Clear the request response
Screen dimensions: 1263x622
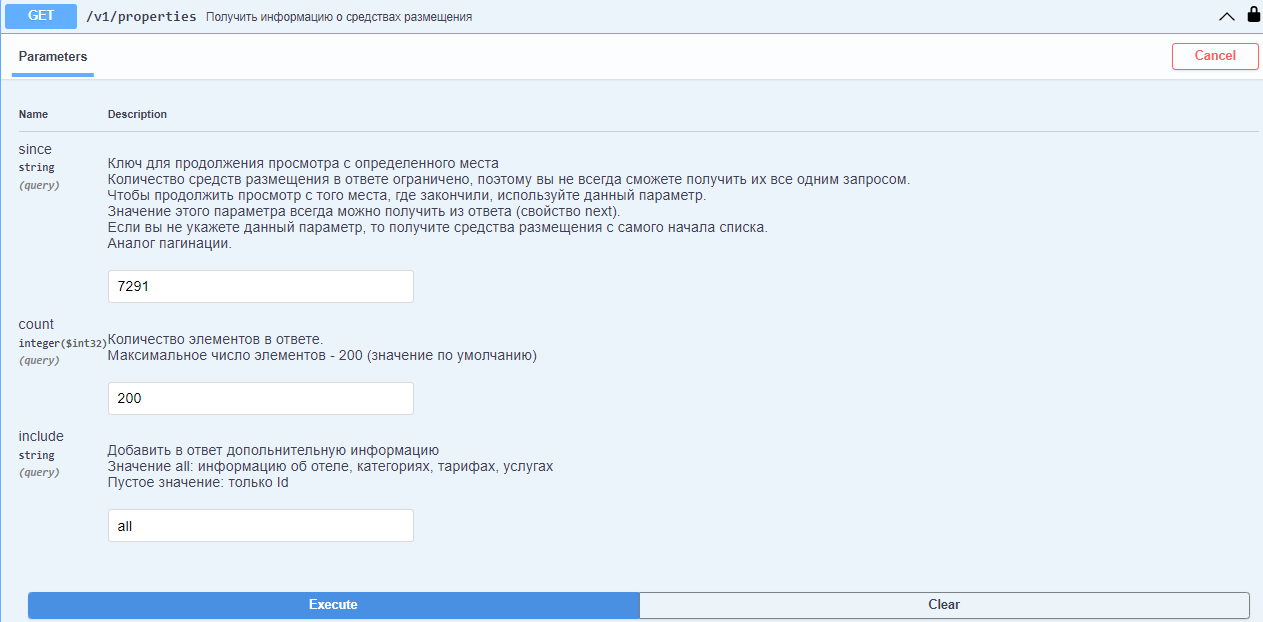[x=944, y=605]
